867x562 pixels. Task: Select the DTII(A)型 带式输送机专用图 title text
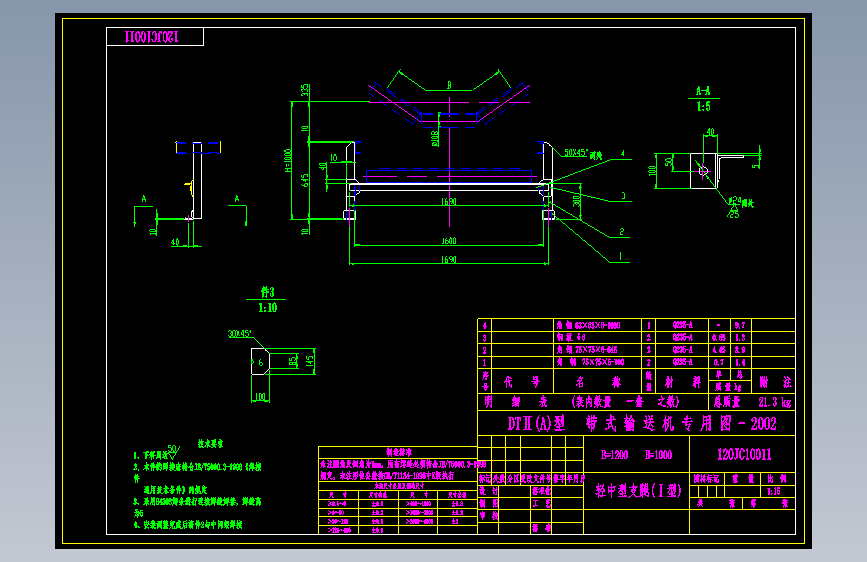tap(642, 424)
